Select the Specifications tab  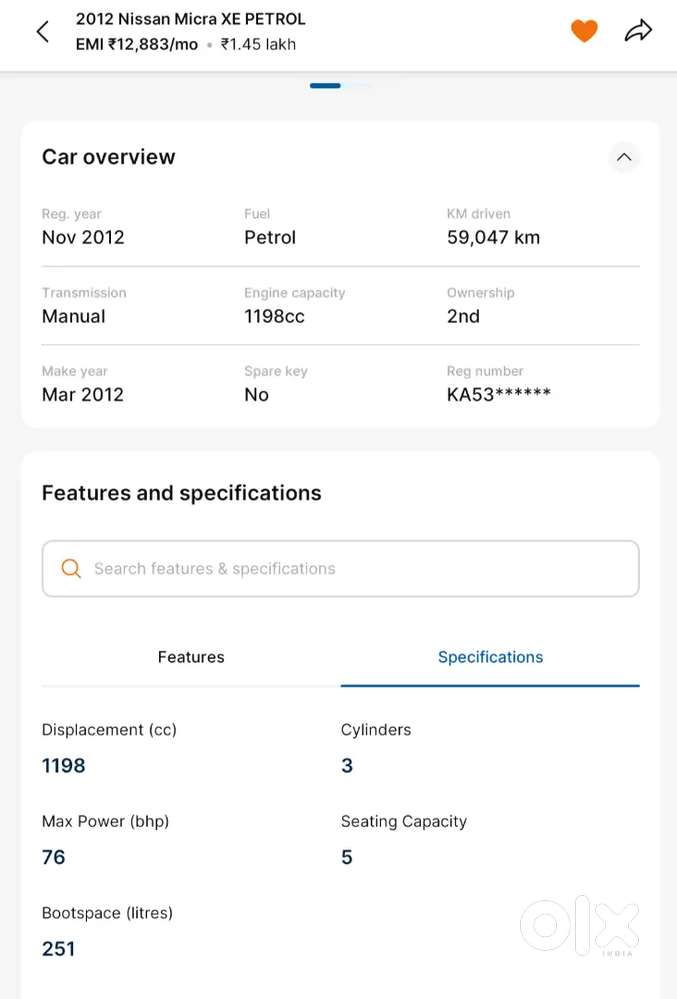490,657
